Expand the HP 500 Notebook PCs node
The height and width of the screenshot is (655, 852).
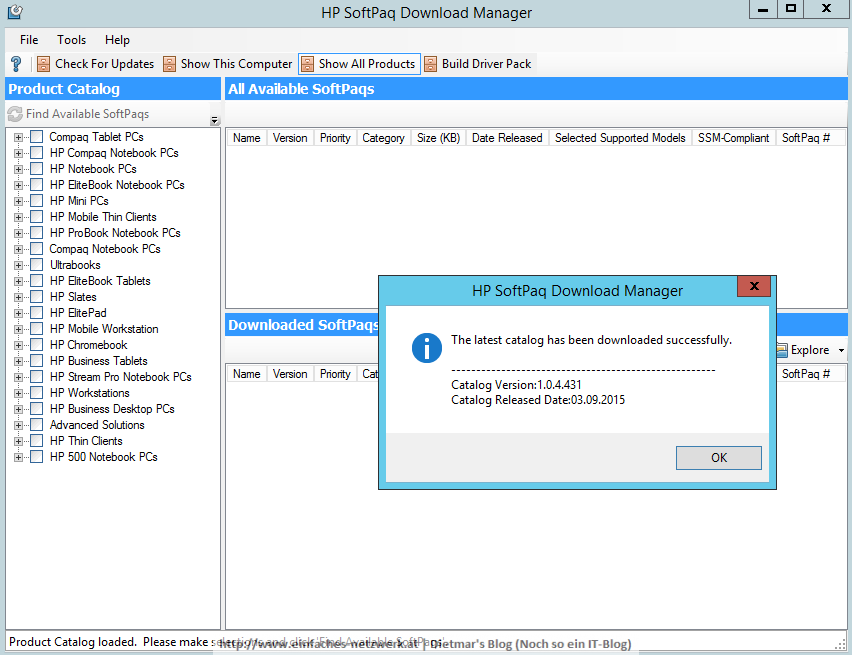tap(18, 458)
